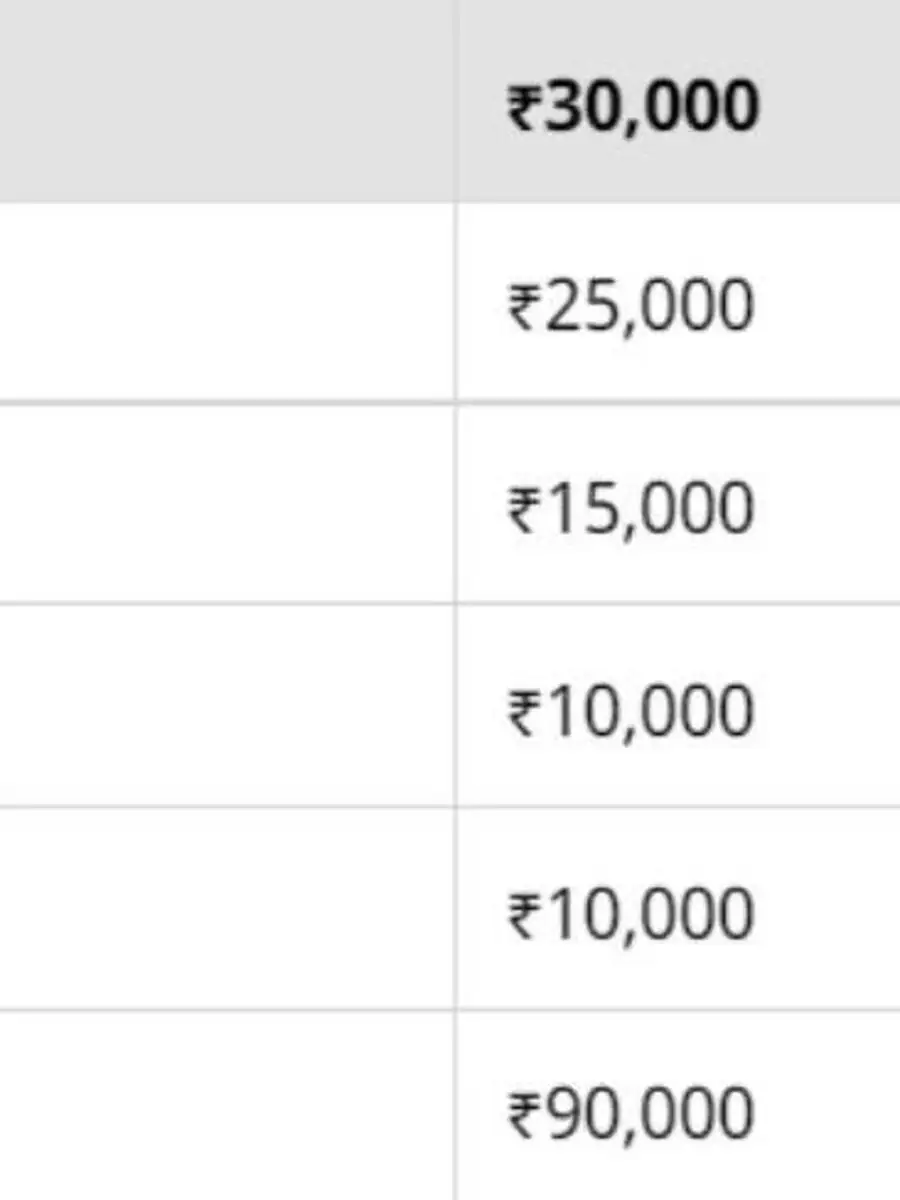This screenshot has width=900, height=1200.
Task: Click the empty cell left of ₹25,000
Action: 226,302
